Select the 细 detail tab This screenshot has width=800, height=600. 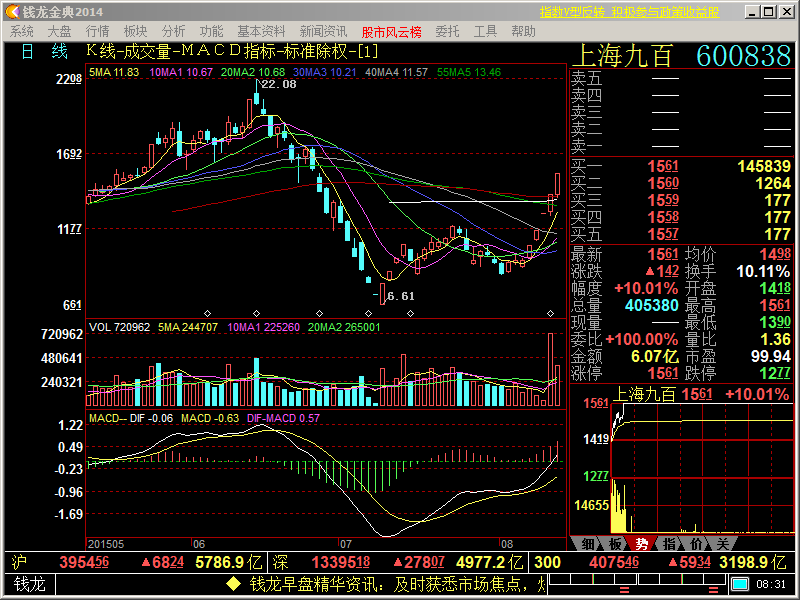tap(588, 544)
